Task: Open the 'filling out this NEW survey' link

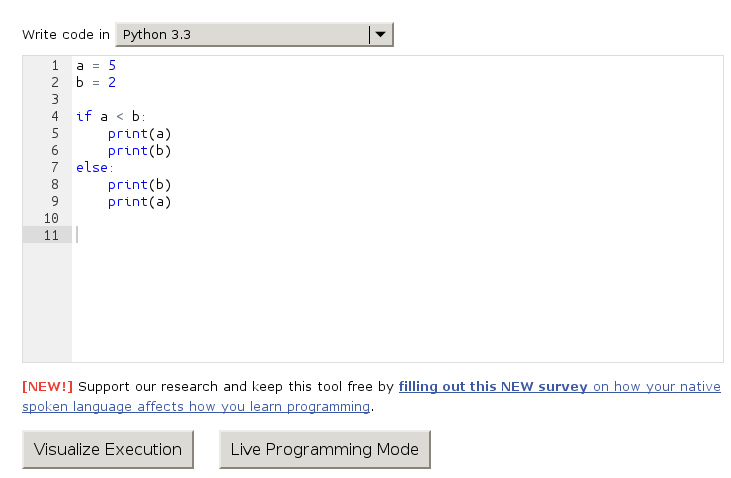Action: [494, 387]
